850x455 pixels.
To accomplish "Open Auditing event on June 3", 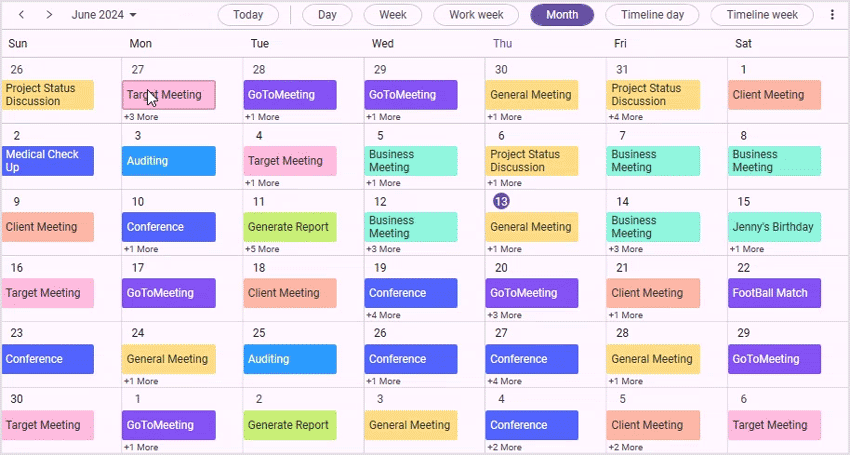I will click(x=169, y=161).
